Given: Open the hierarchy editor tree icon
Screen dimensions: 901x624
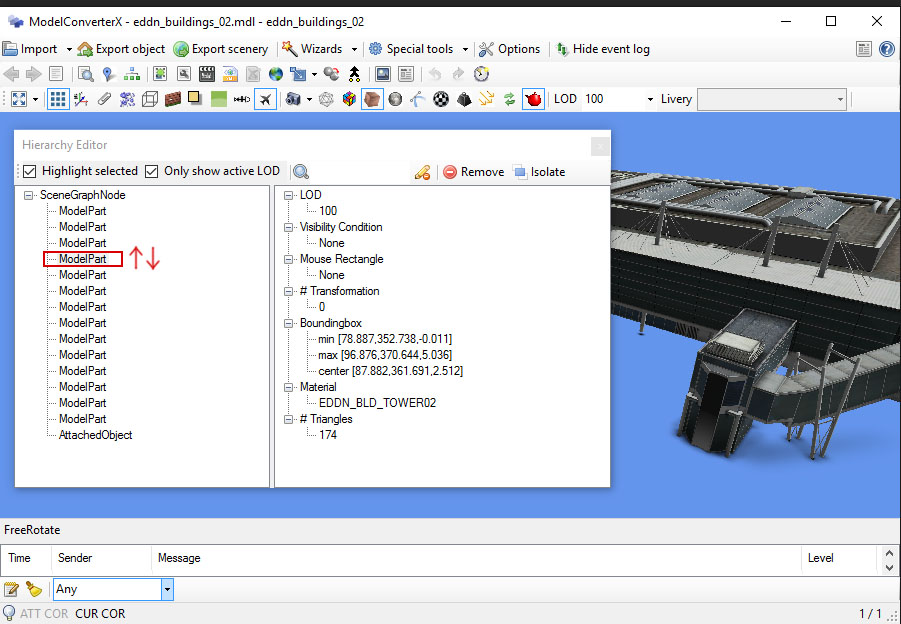Looking at the screenshot, I should pos(132,74).
